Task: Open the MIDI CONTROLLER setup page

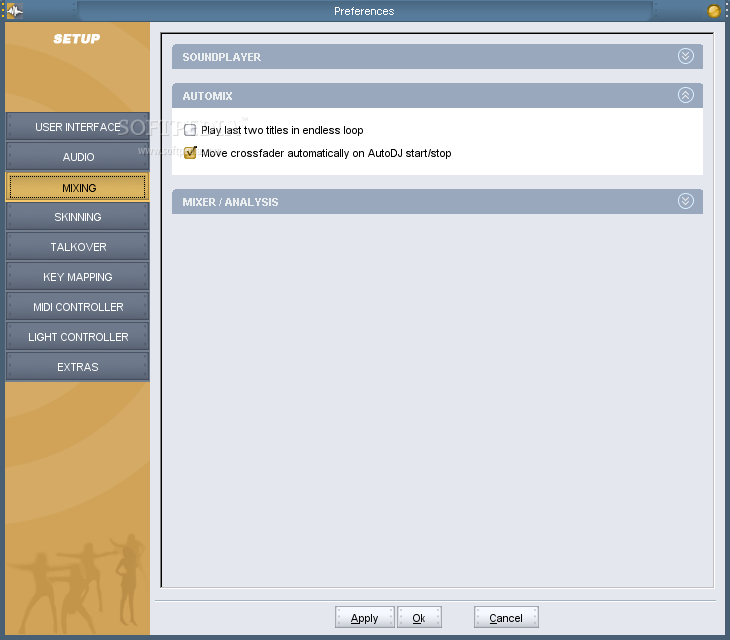Action: (x=77, y=307)
